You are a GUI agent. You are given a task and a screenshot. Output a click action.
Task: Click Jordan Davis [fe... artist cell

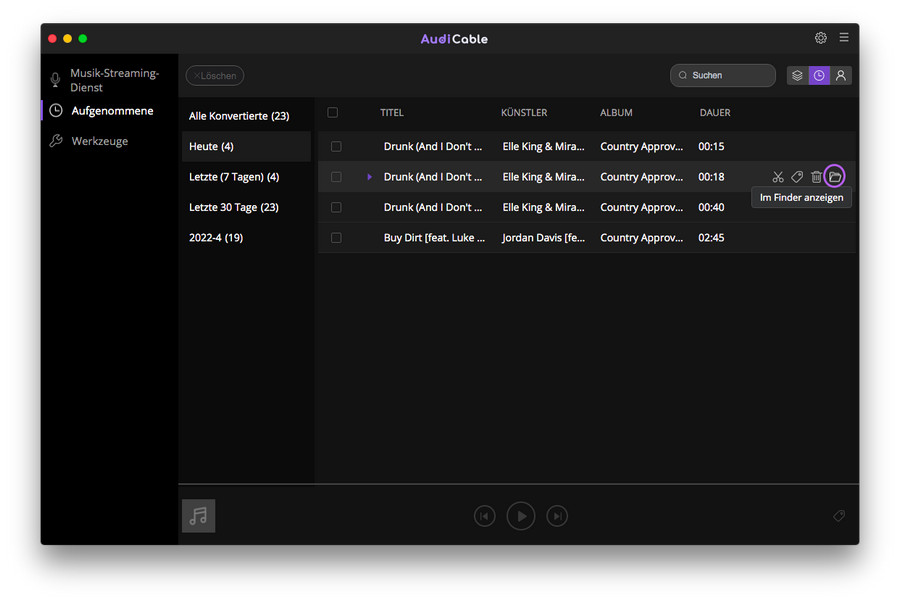point(544,238)
